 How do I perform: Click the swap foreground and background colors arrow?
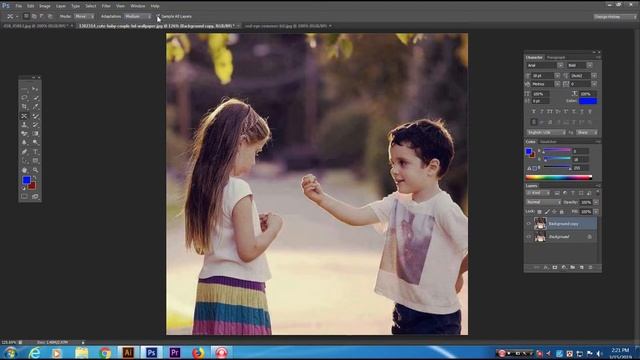pyautogui.click(x=35, y=178)
